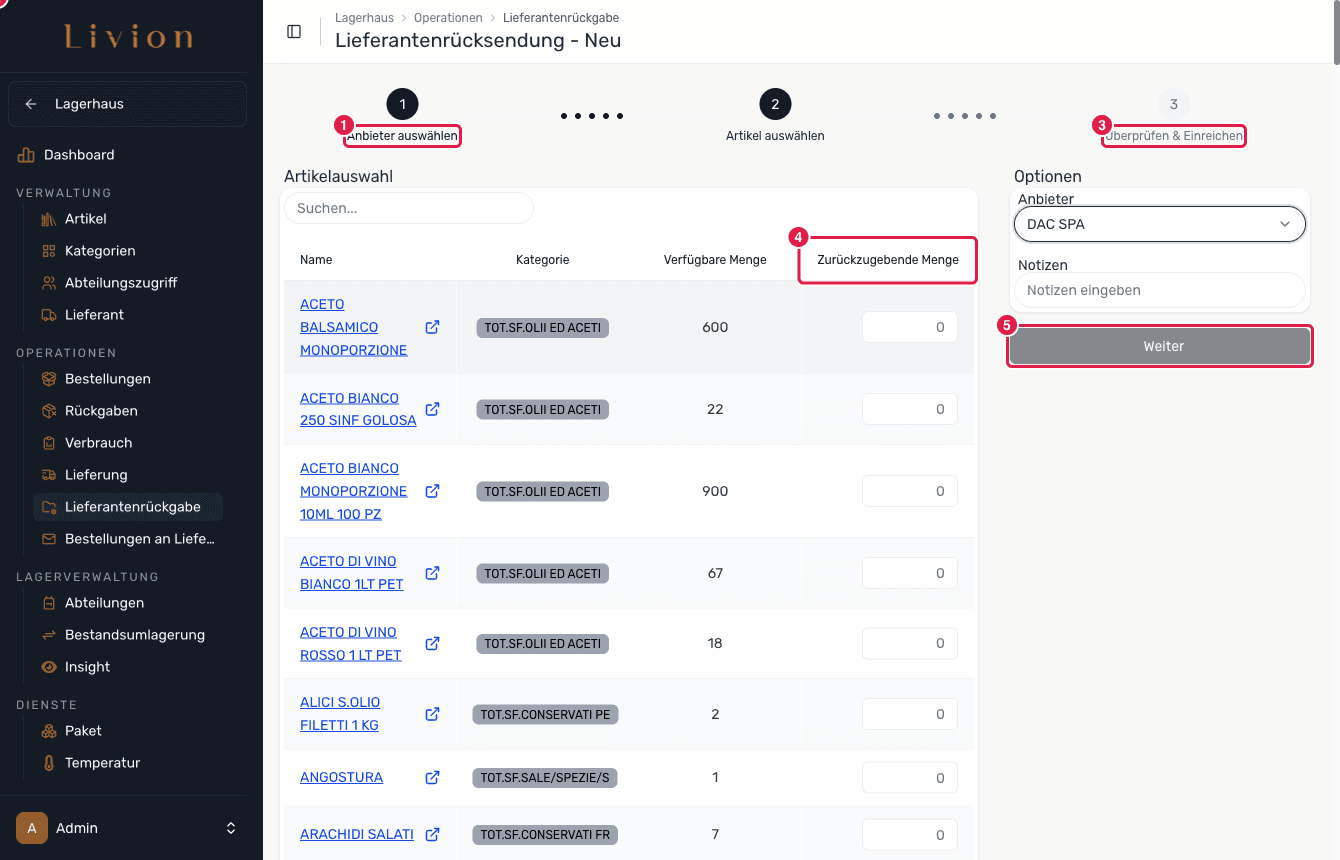
Task: Click the Operationen breadcrumb
Action: 448,18
